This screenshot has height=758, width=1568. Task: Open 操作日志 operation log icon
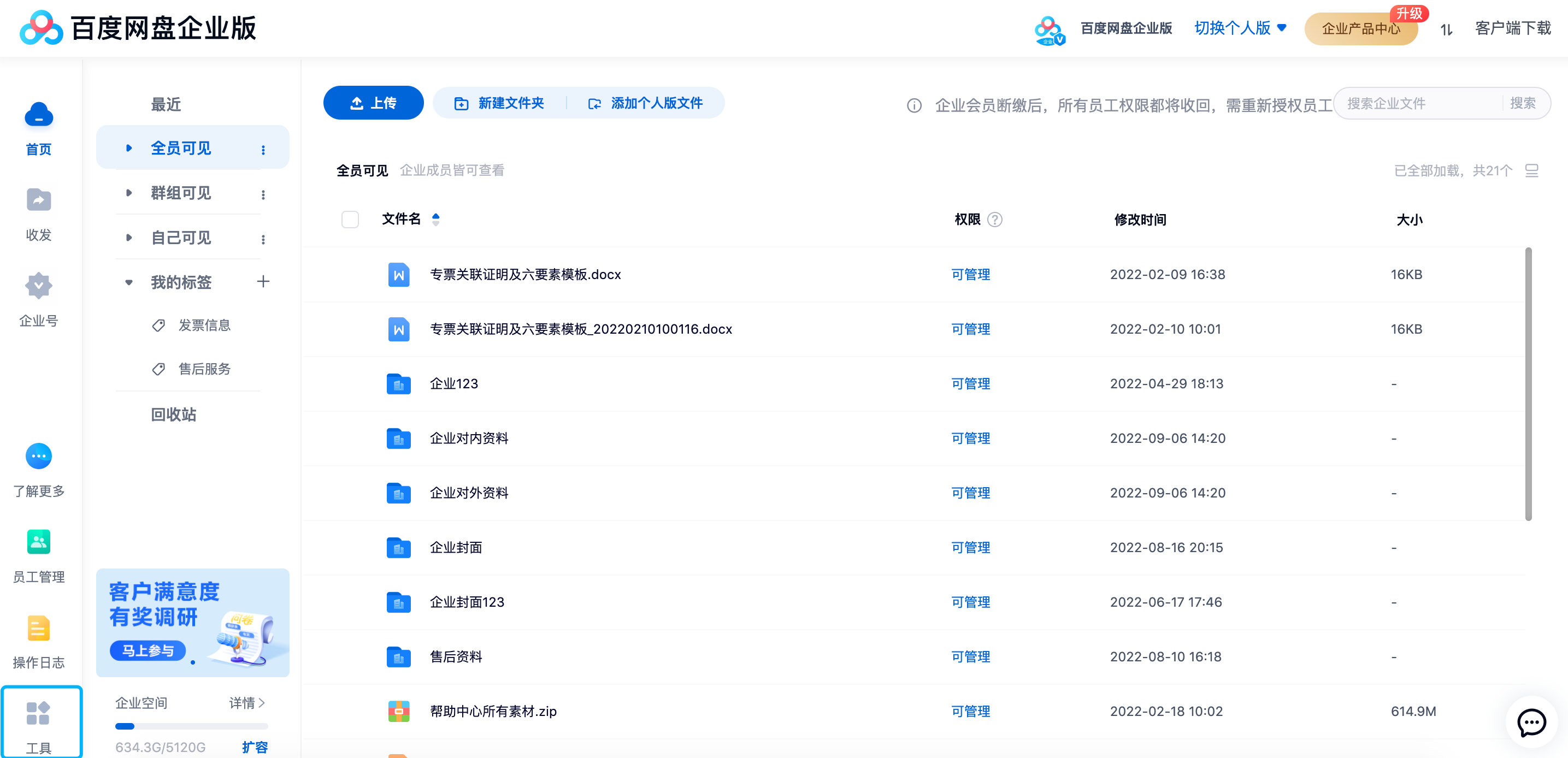38,629
